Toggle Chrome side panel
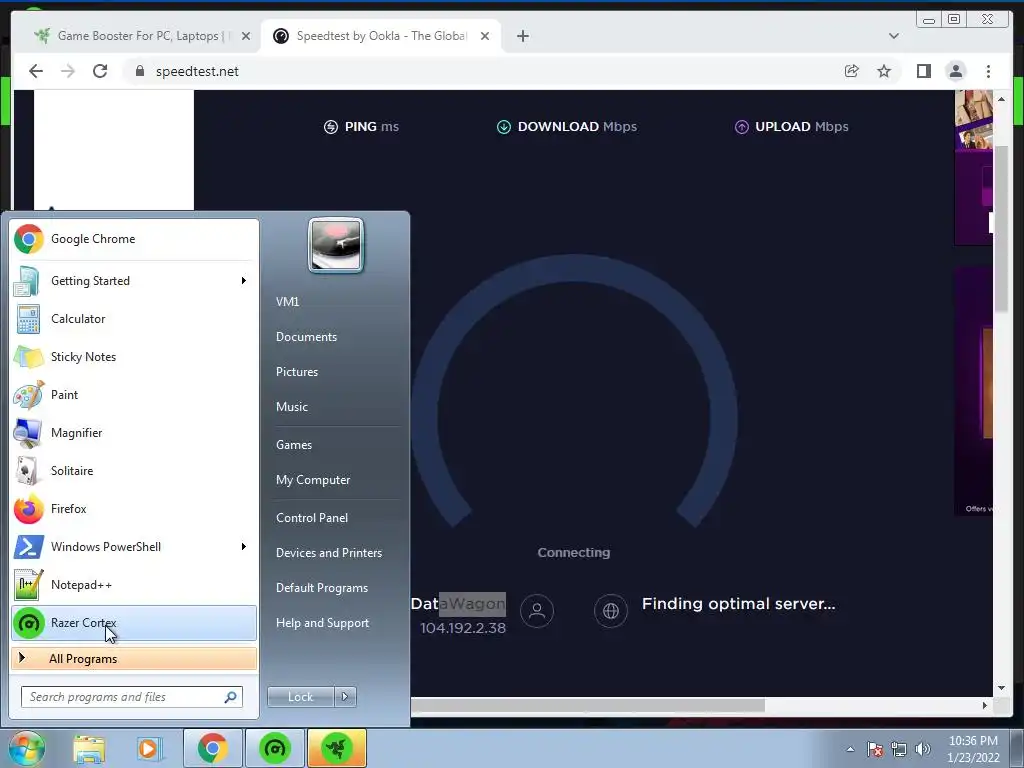1024x768 pixels. (923, 71)
